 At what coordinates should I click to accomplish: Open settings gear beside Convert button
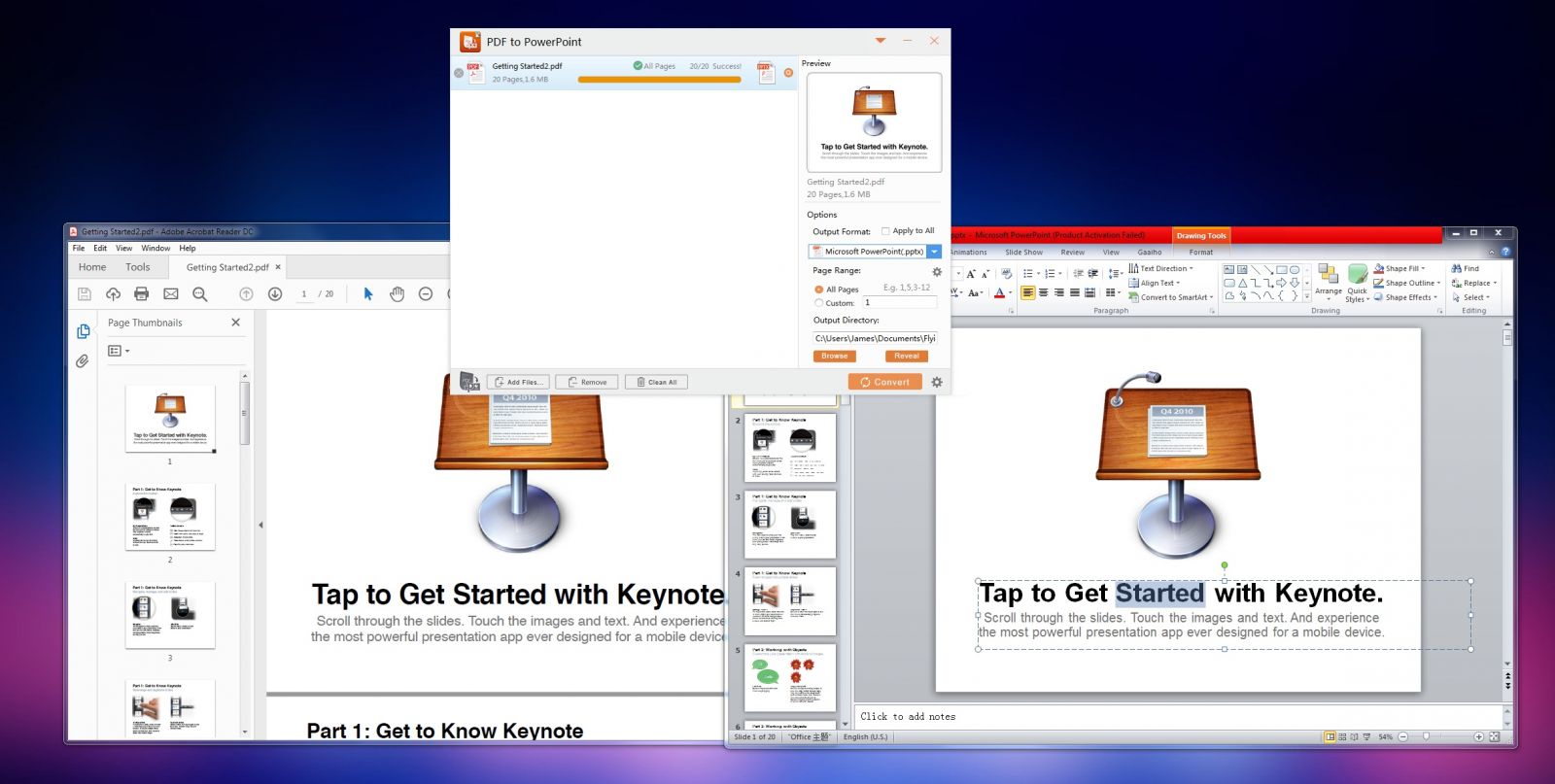point(937,382)
